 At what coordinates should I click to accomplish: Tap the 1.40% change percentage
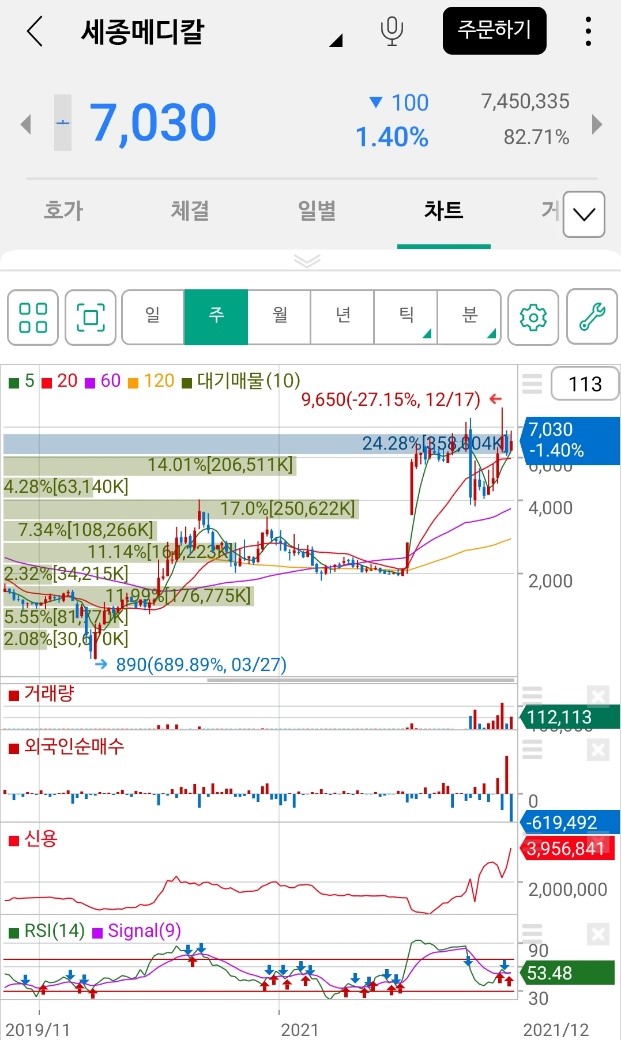(391, 137)
